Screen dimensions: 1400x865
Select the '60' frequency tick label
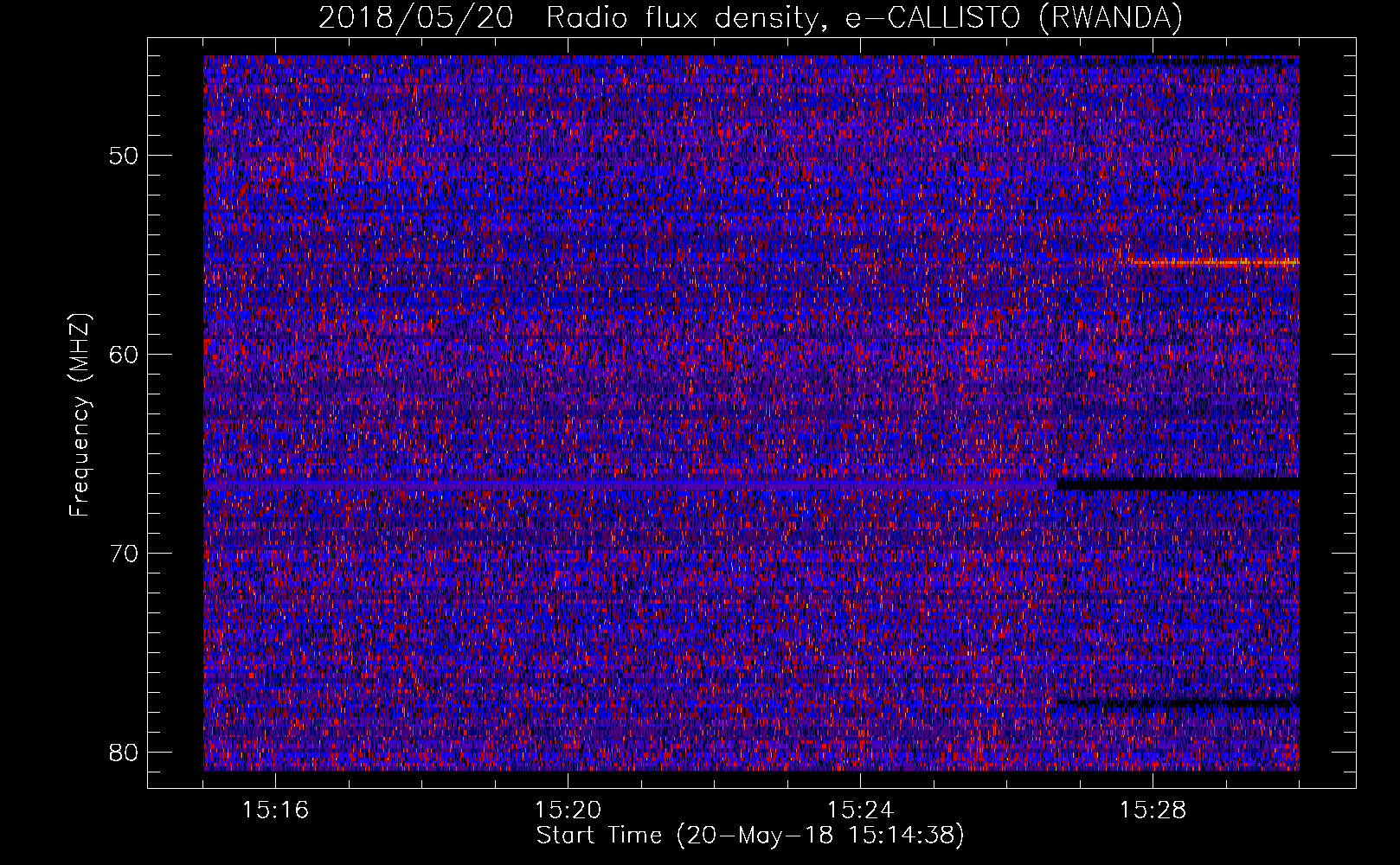(x=125, y=355)
